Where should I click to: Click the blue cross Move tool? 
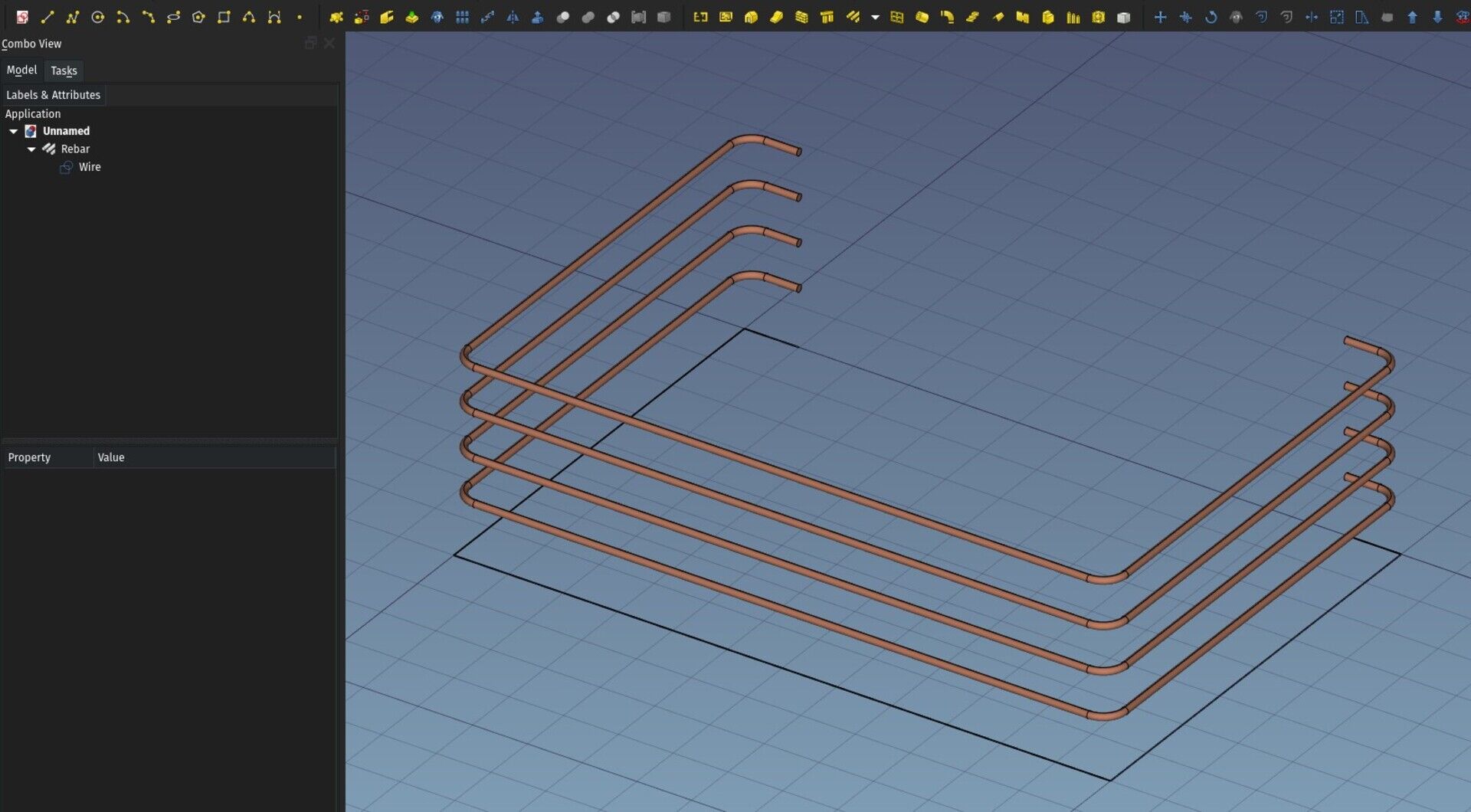point(1161,17)
